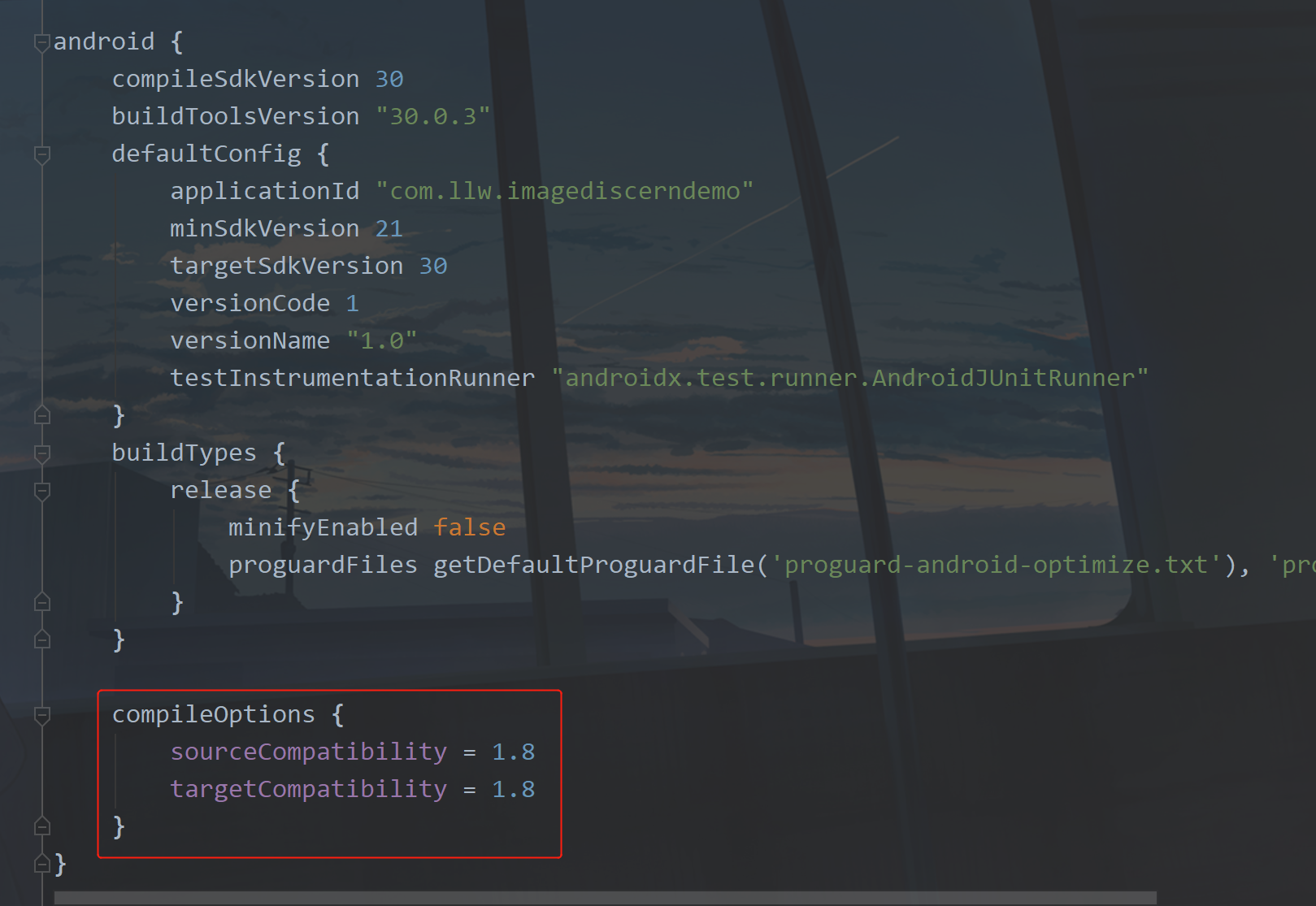This screenshot has height=906, width=1316.
Task: Collapse the buildTypes block fold marker
Action: (x=42, y=453)
